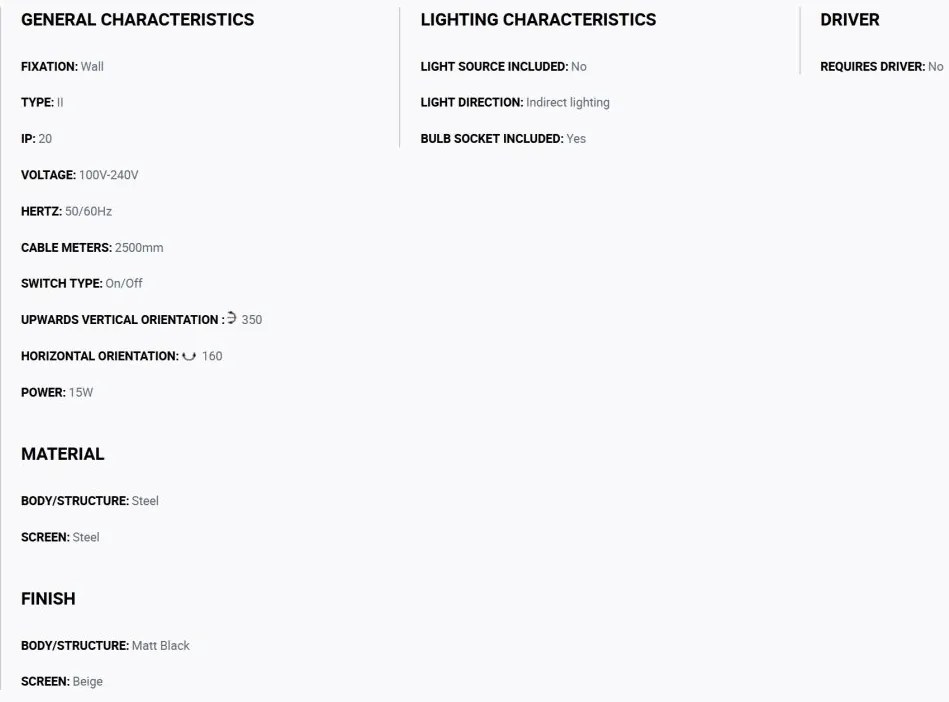This screenshot has height=702, width=949.
Task: Select the Lighting Characteristics heading
Action: [538, 20]
